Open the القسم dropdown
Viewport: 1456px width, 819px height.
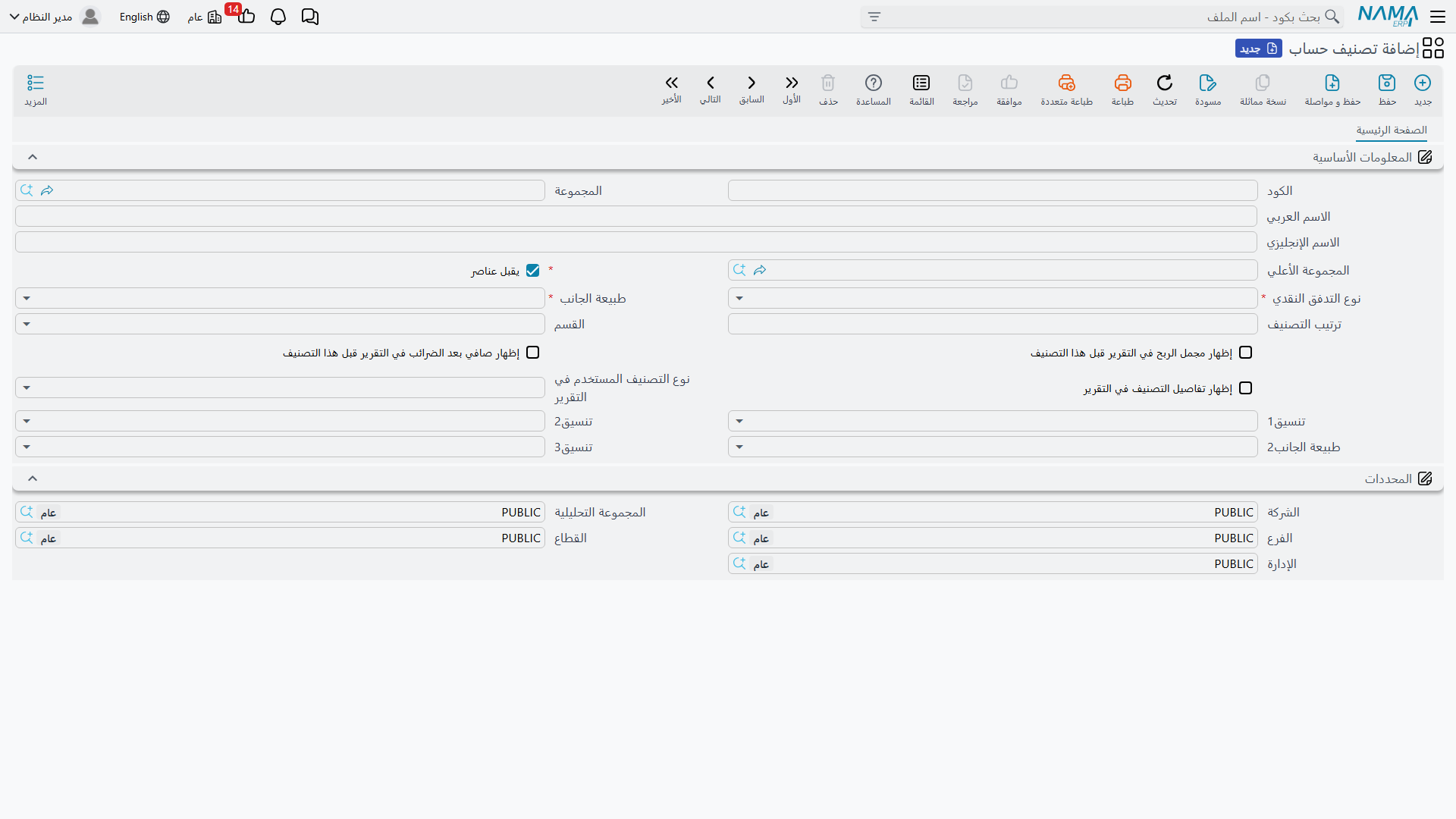click(280, 324)
